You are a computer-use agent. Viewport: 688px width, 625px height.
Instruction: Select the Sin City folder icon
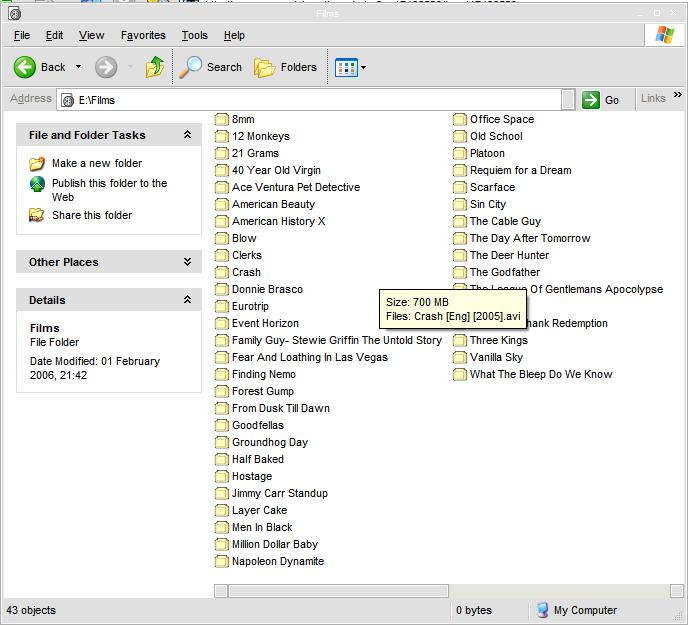click(460, 205)
